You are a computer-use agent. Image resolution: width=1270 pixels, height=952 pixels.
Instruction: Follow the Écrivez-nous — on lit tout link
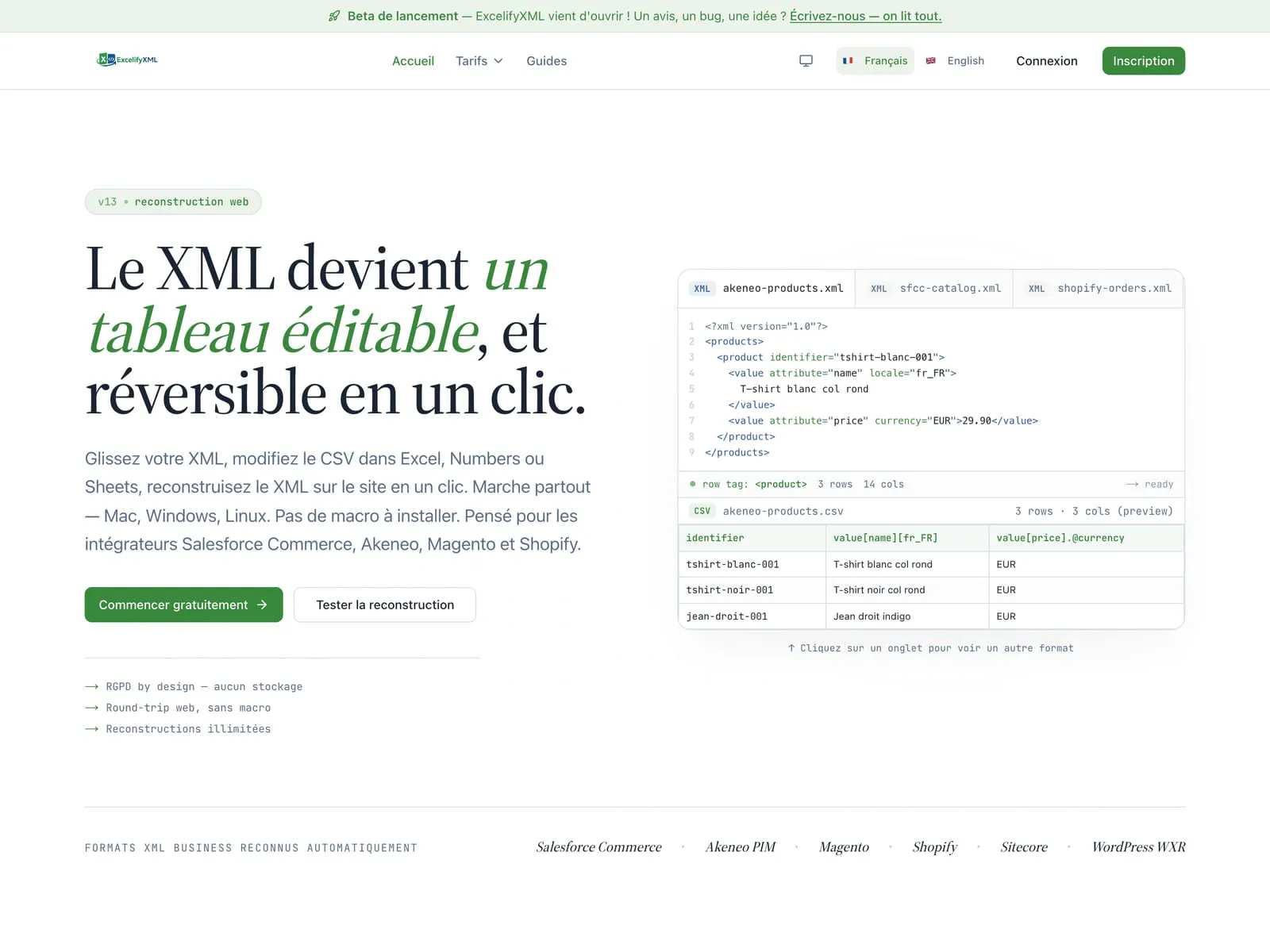pyautogui.click(x=865, y=16)
